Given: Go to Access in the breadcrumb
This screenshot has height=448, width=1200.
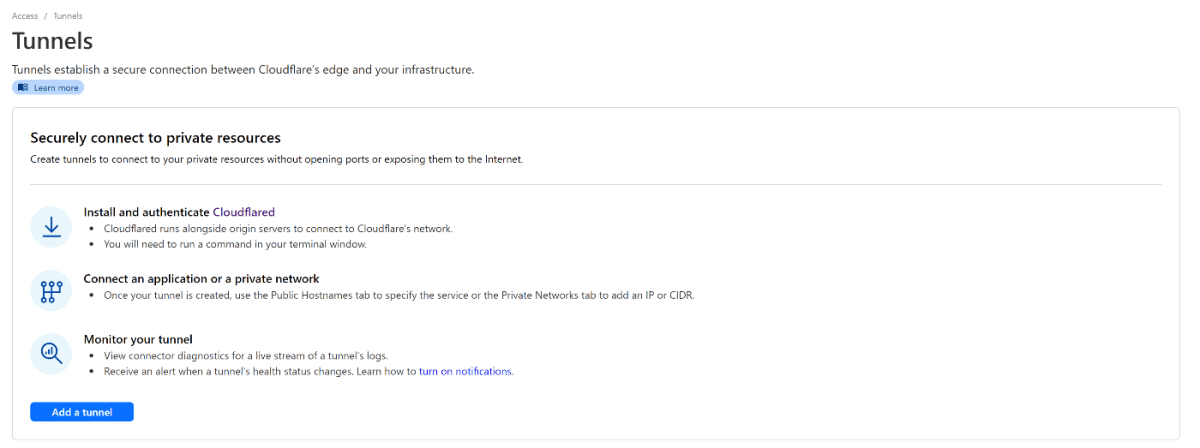Looking at the screenshot, I should (25, 16).
